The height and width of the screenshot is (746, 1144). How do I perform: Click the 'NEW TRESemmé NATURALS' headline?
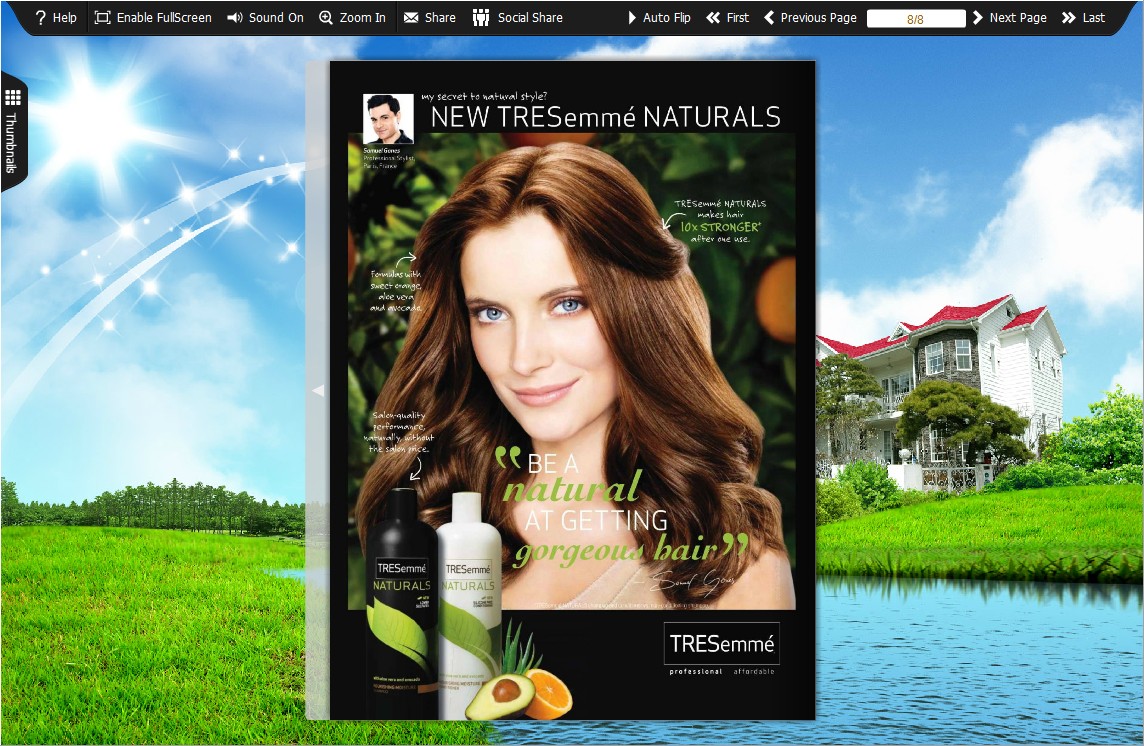pos(606,117)
